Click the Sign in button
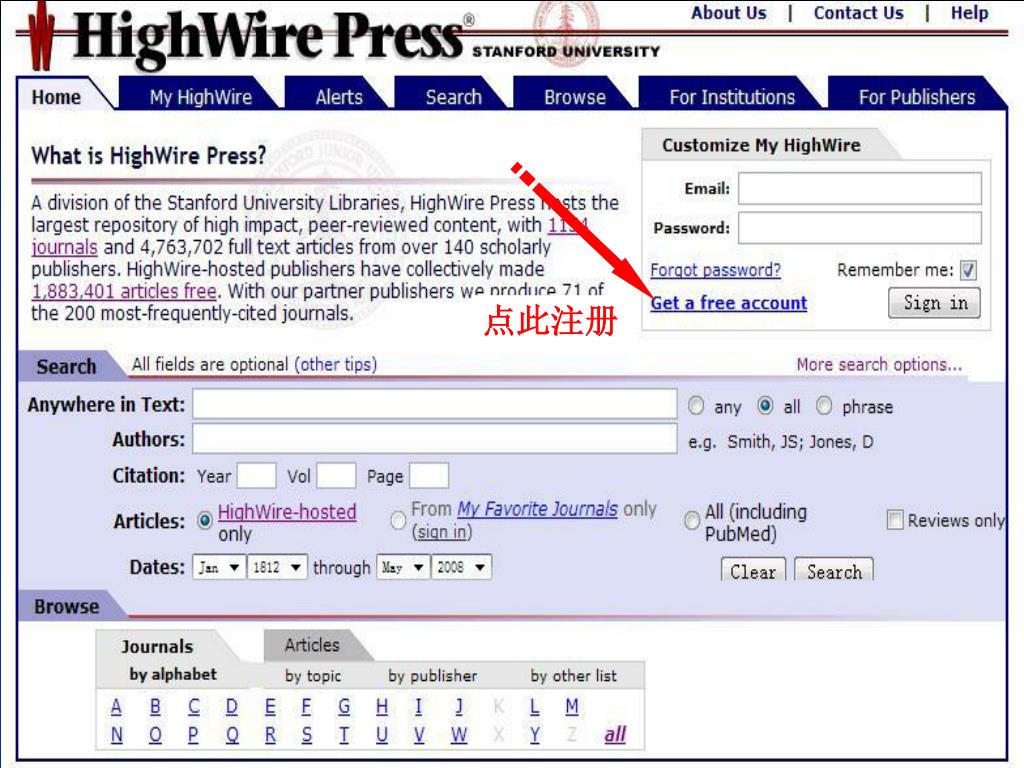The image size is (1024, 768). tap(935, 303)
